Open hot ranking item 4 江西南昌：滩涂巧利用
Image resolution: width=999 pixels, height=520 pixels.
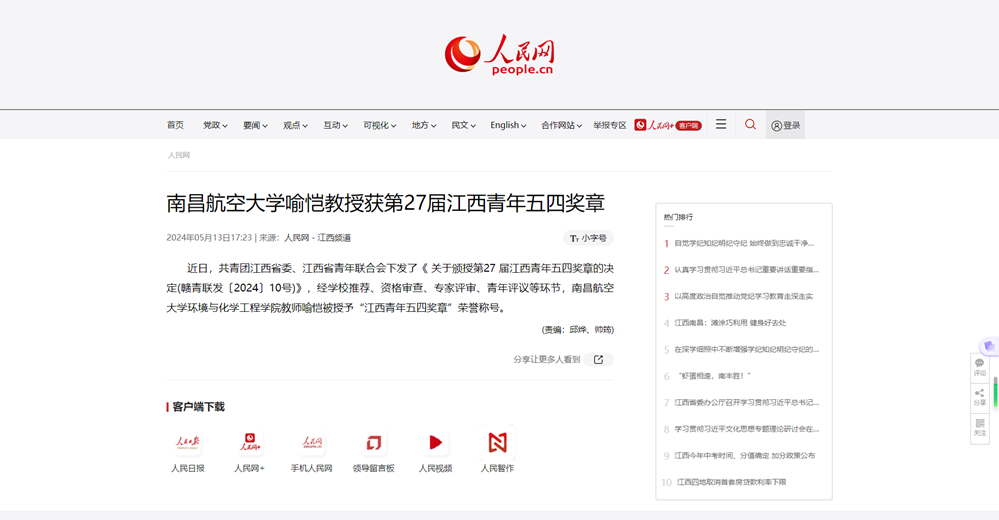click(x=730, y=323)
